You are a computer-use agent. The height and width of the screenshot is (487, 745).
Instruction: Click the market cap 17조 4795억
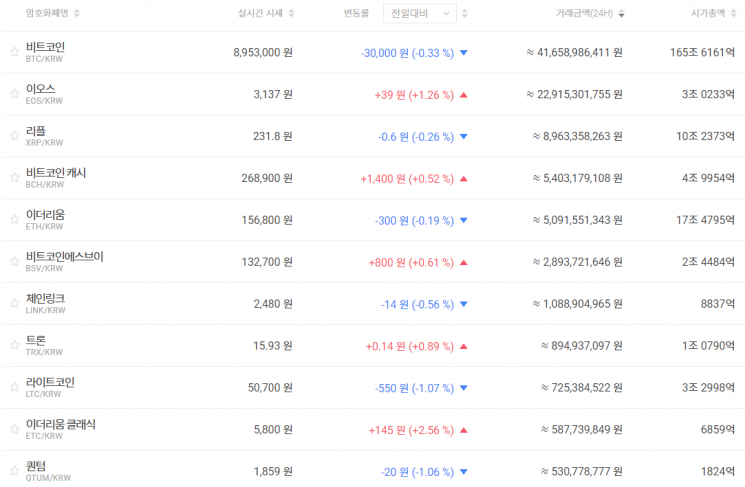pos(706,220)
